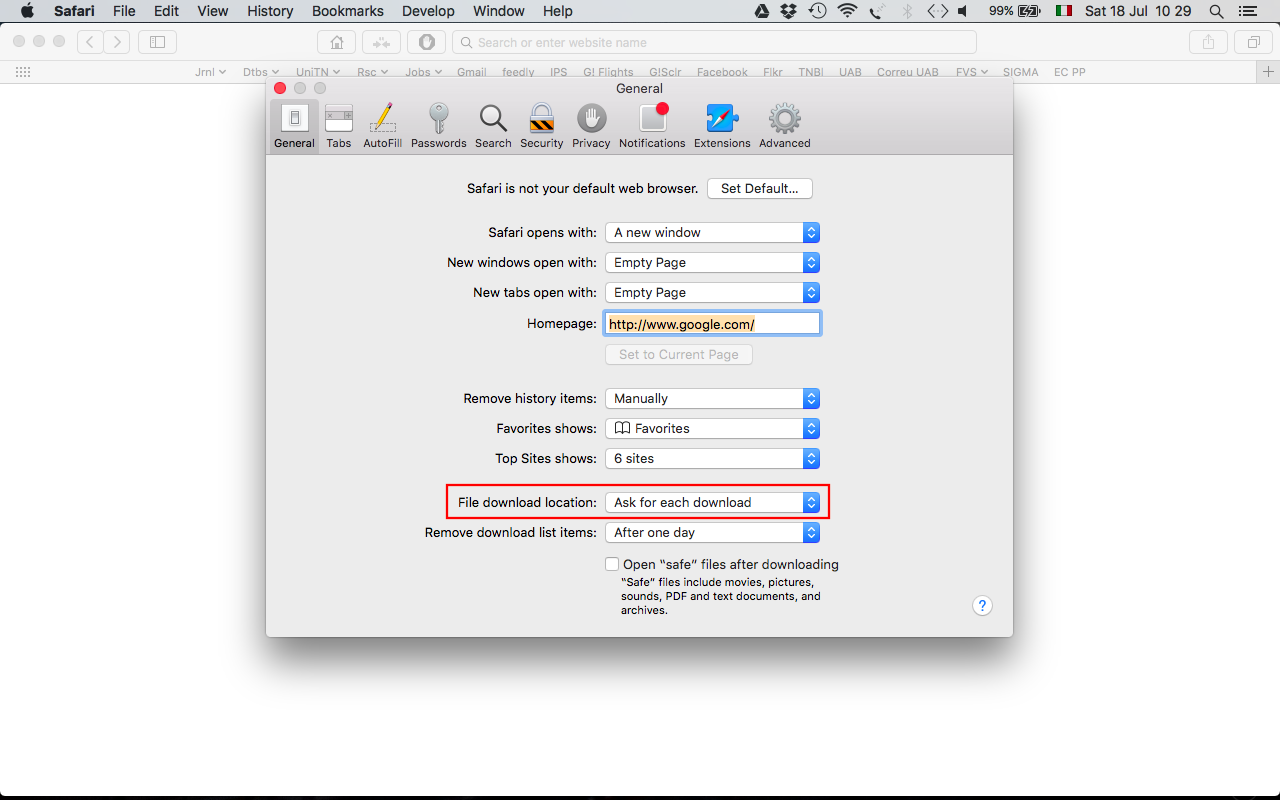This screenshot has width=1280, height=800.
Task: Open Notification Center from menu bar
Action: coord(1247,11)
